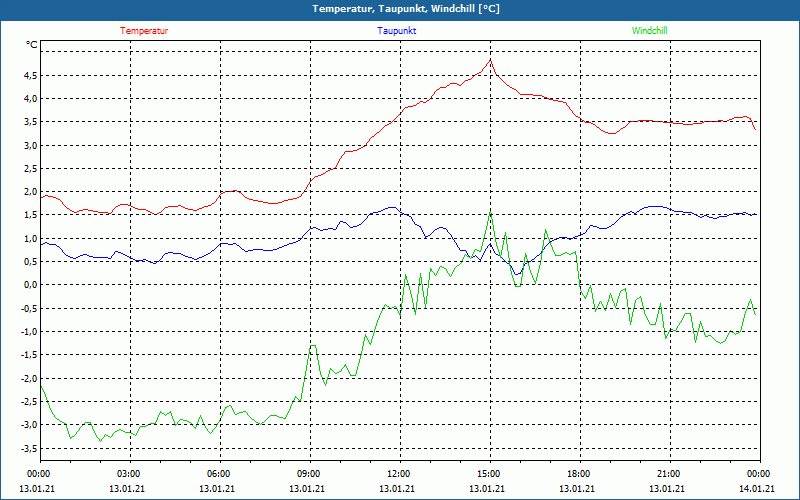Click the green Windchill legend label
Screen dimensions: 800x500
(649, 31)
